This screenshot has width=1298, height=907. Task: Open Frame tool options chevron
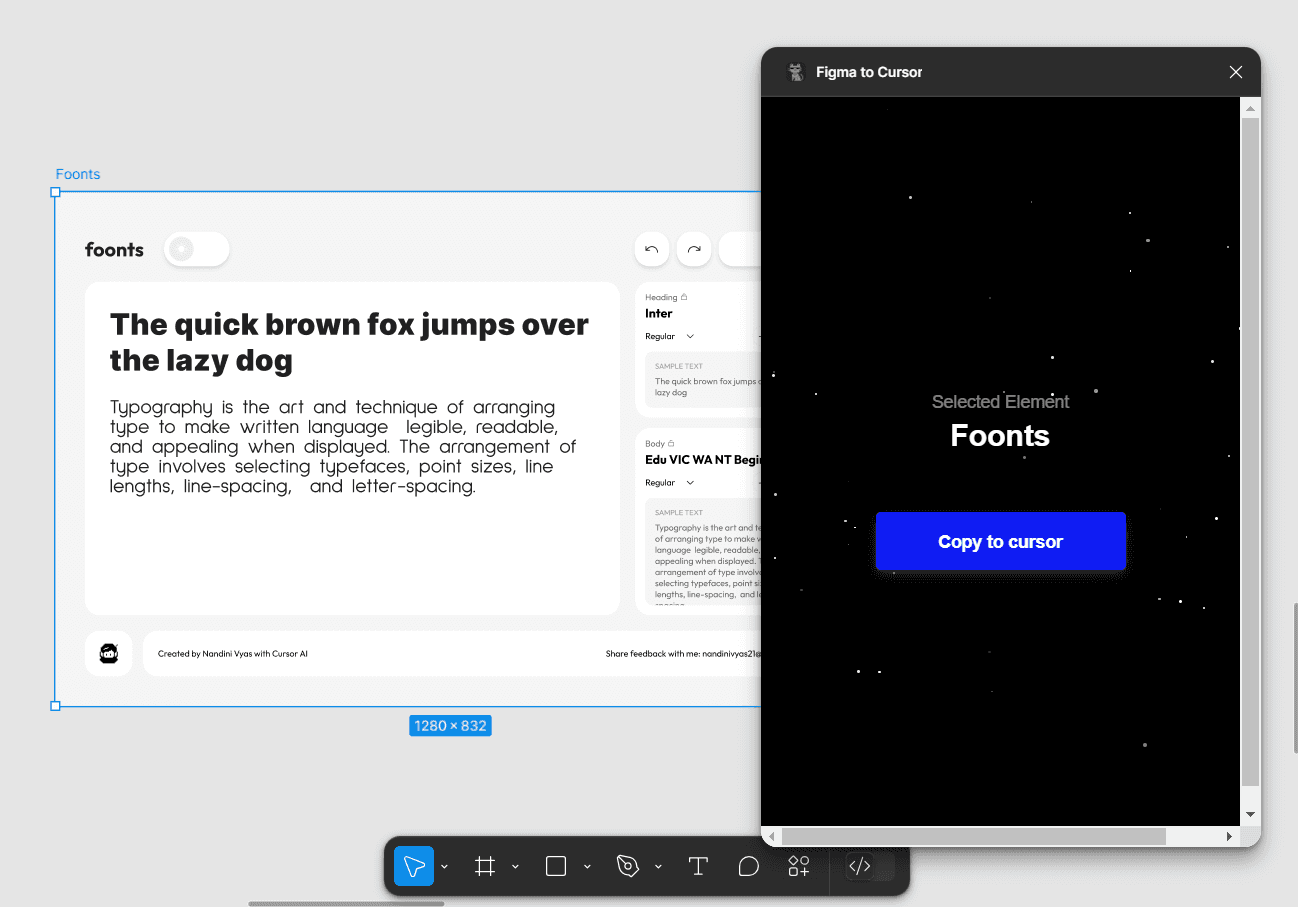pyautogui.click(x=515, y=866)
